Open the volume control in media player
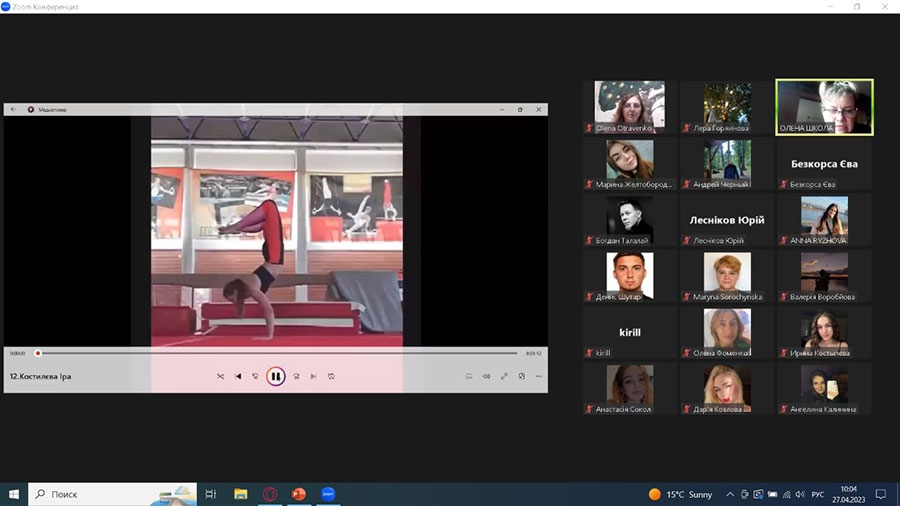The height and width of the screenshot is (506, 900). tap(486, 376)
